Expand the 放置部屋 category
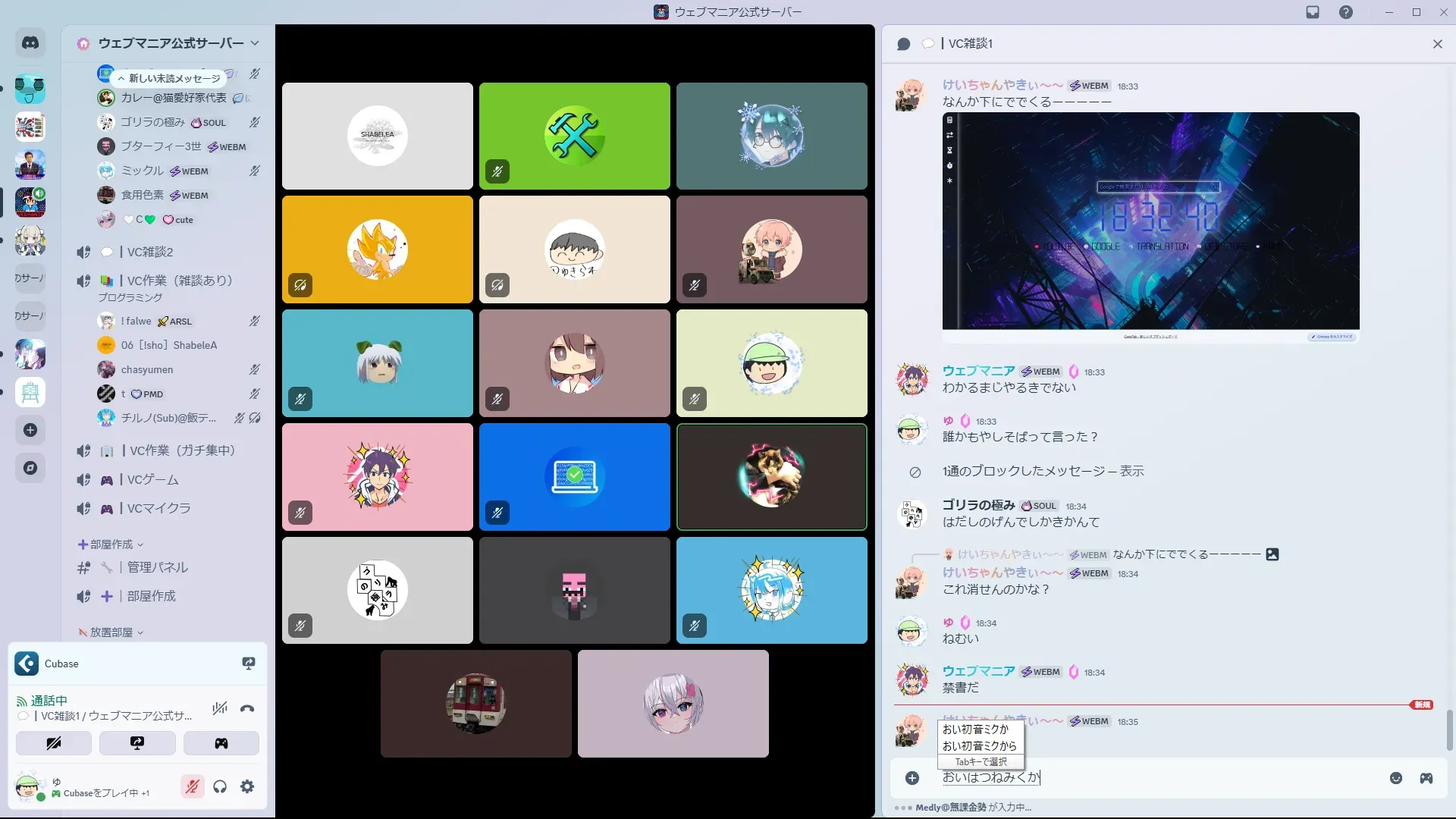Viewport: 1456px width, 819px height. 111,632
